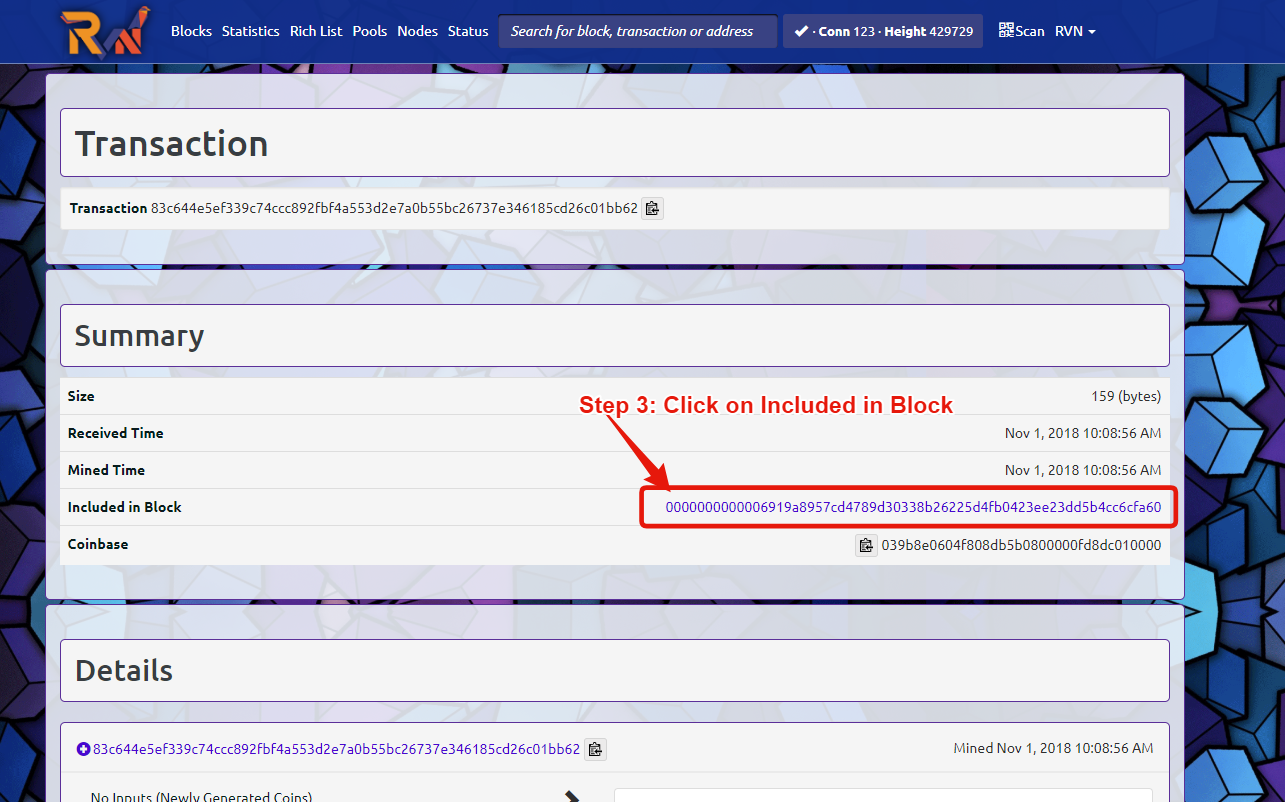Click the connection status checkmark badge
This screenshot has width=1285, height=802.
pos(800,31)
